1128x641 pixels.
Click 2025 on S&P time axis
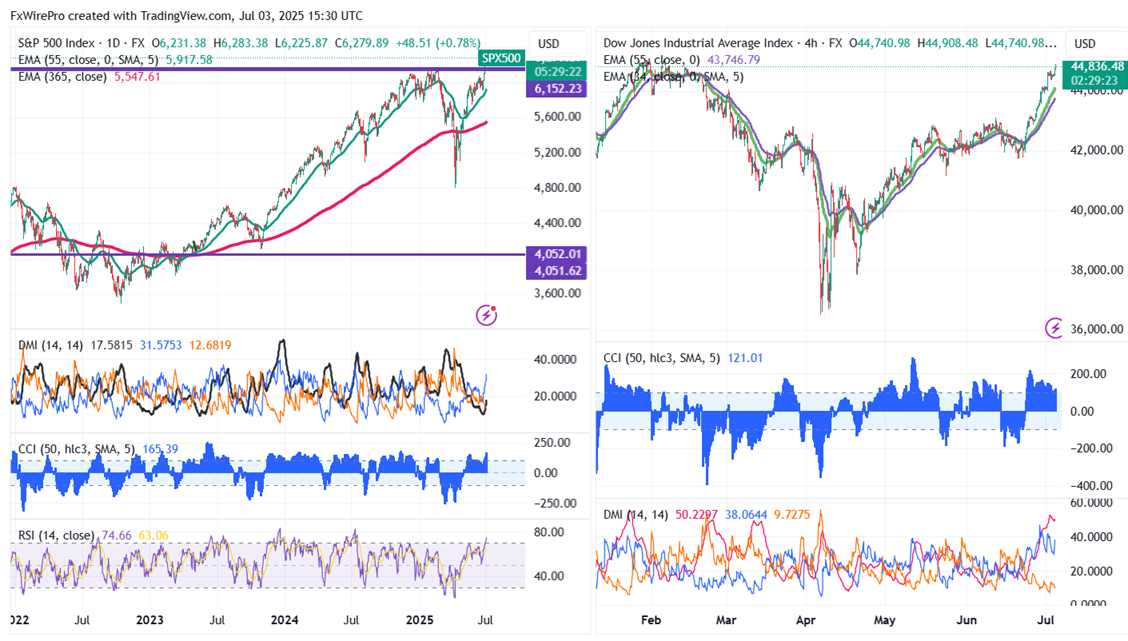tap(419, 620)
